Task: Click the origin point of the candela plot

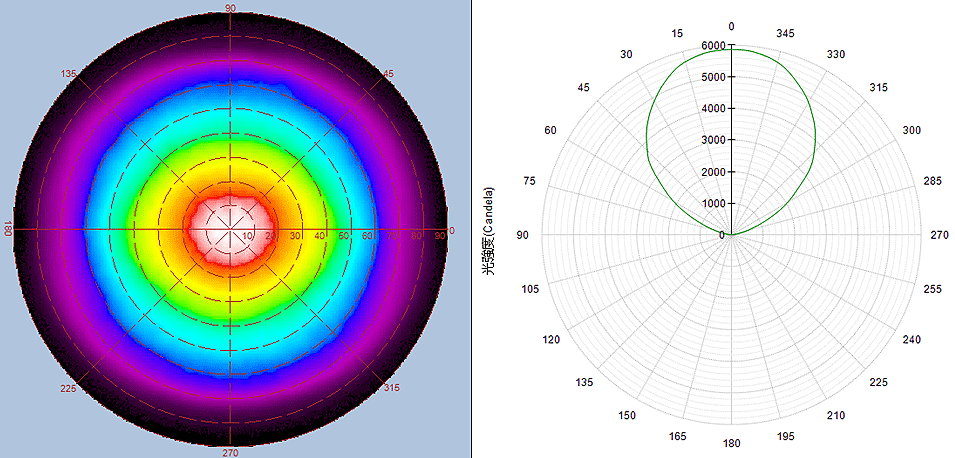Action: click(731, 235)
